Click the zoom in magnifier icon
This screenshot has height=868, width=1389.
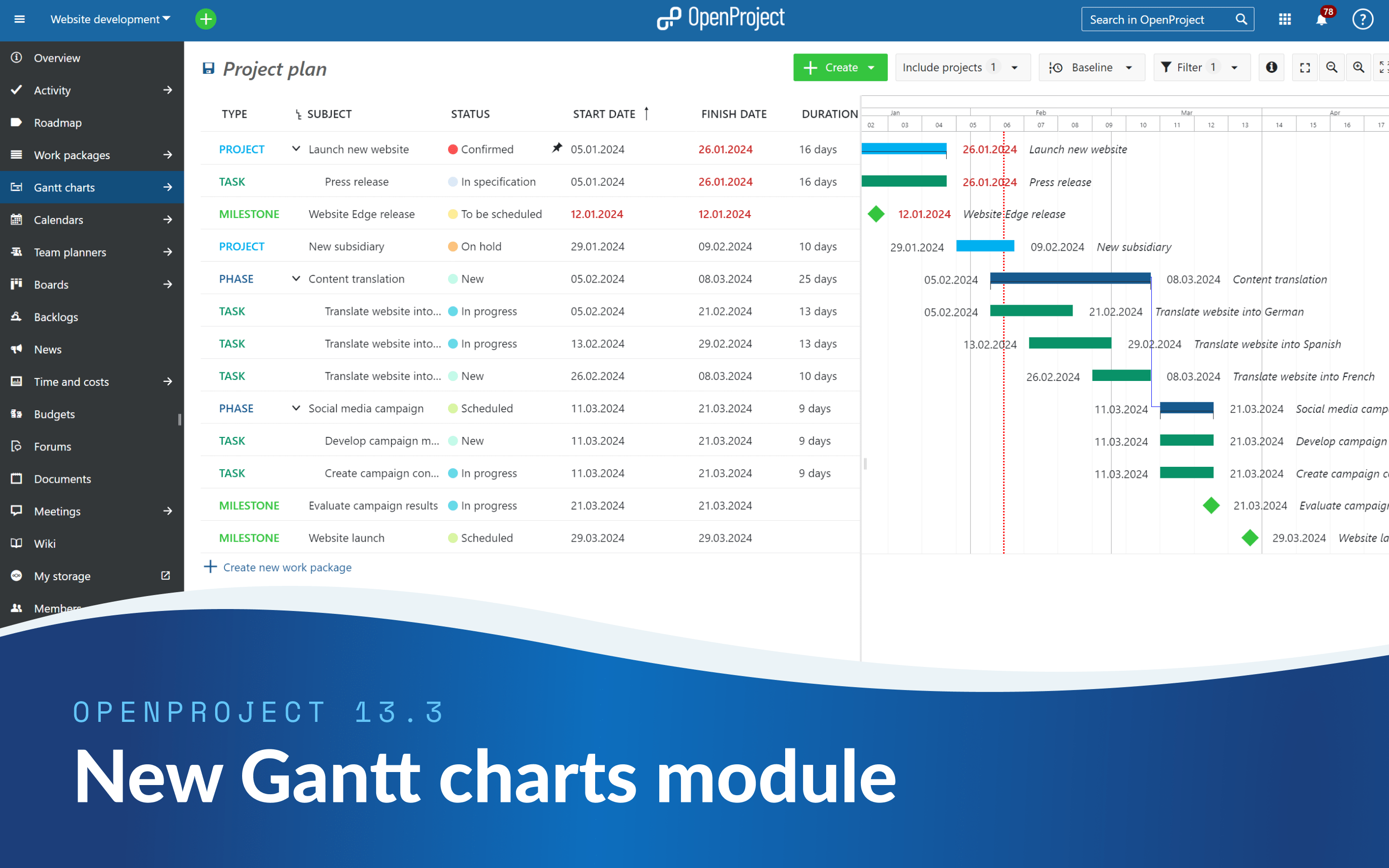pyautogui.click(x=1359, y=68)
